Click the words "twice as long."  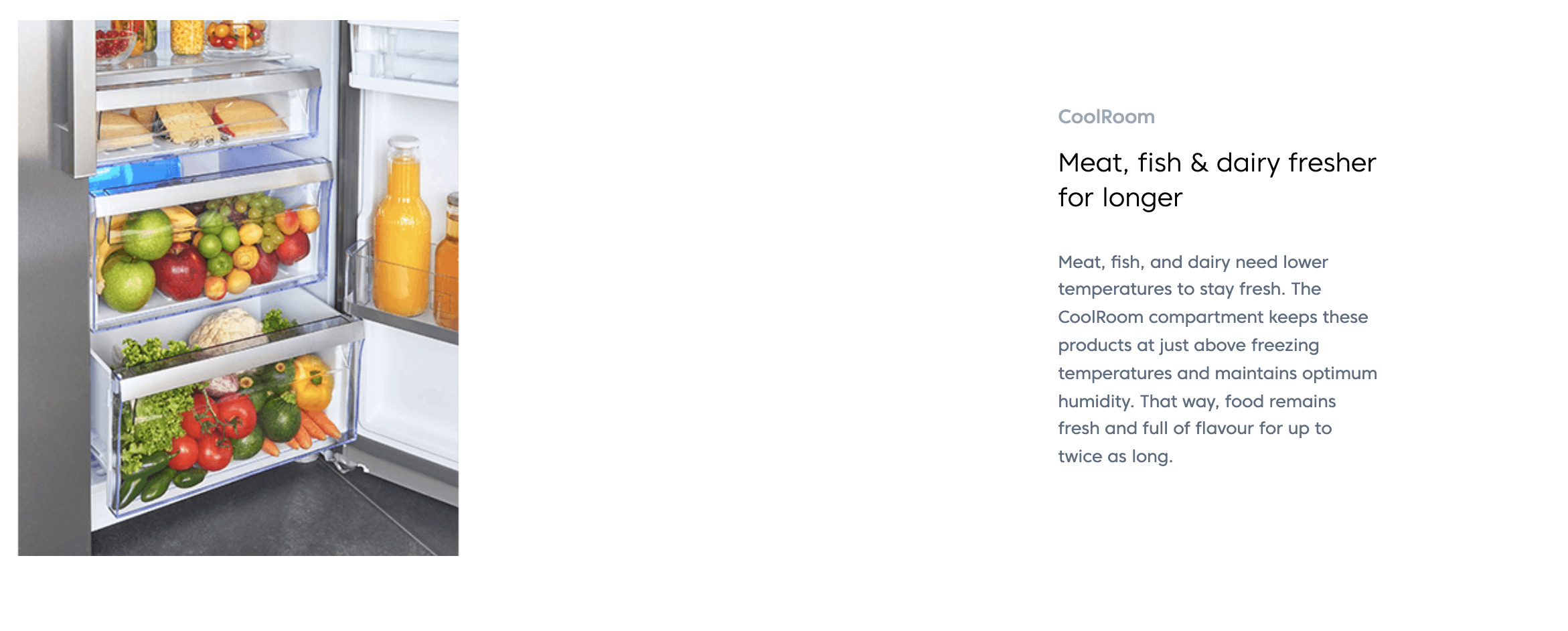click(1115, 457)
